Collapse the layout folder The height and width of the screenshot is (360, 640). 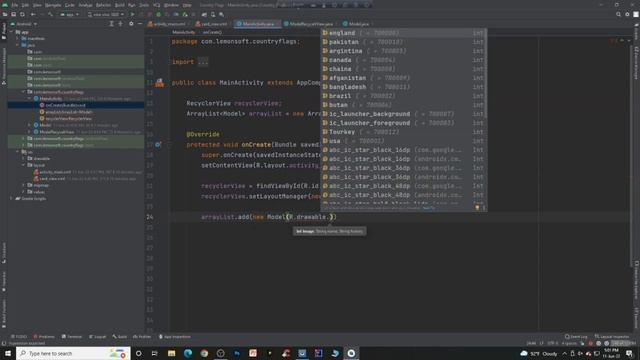pos(24,165)
